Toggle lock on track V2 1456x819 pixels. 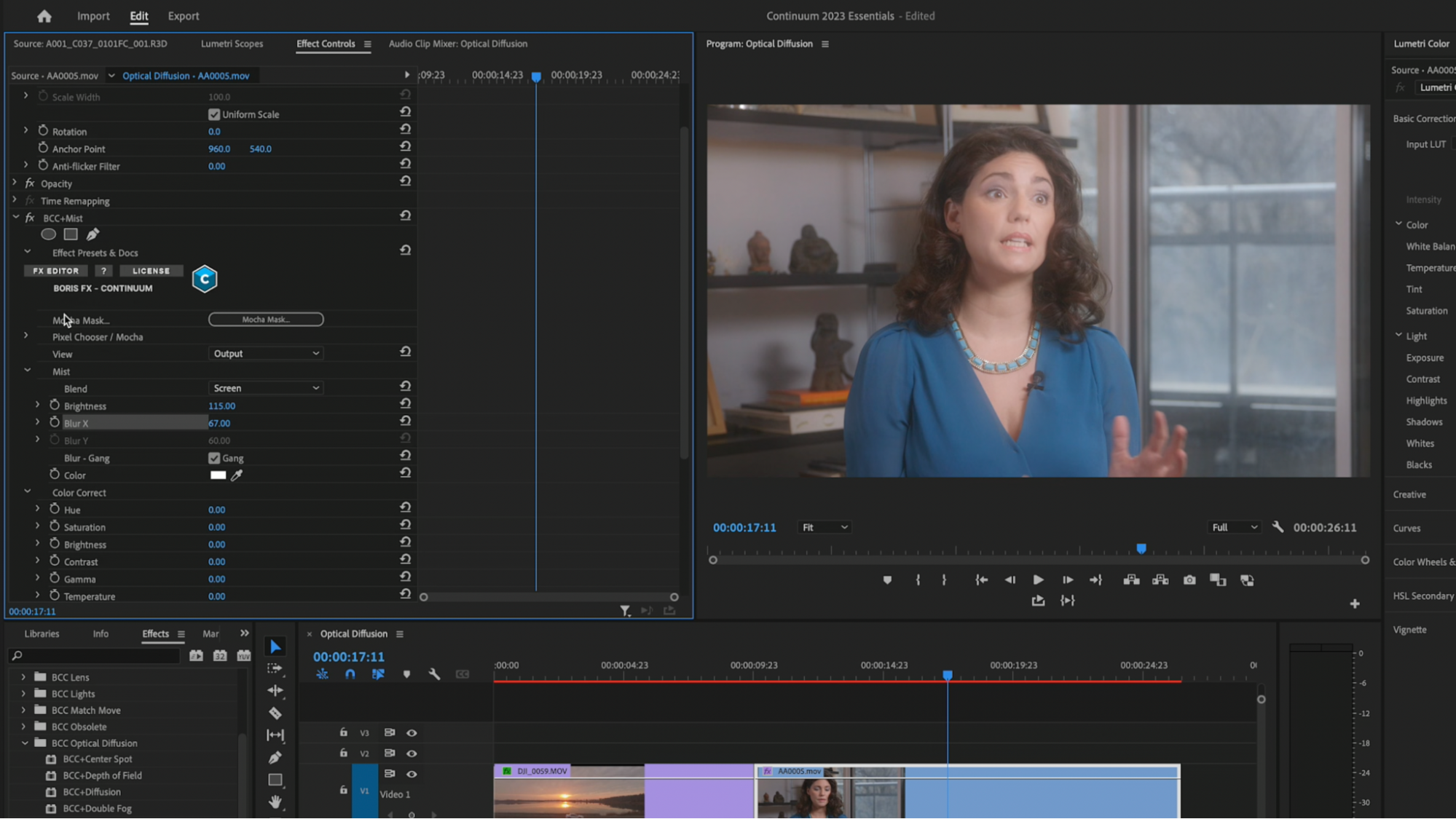click(344, 753)
